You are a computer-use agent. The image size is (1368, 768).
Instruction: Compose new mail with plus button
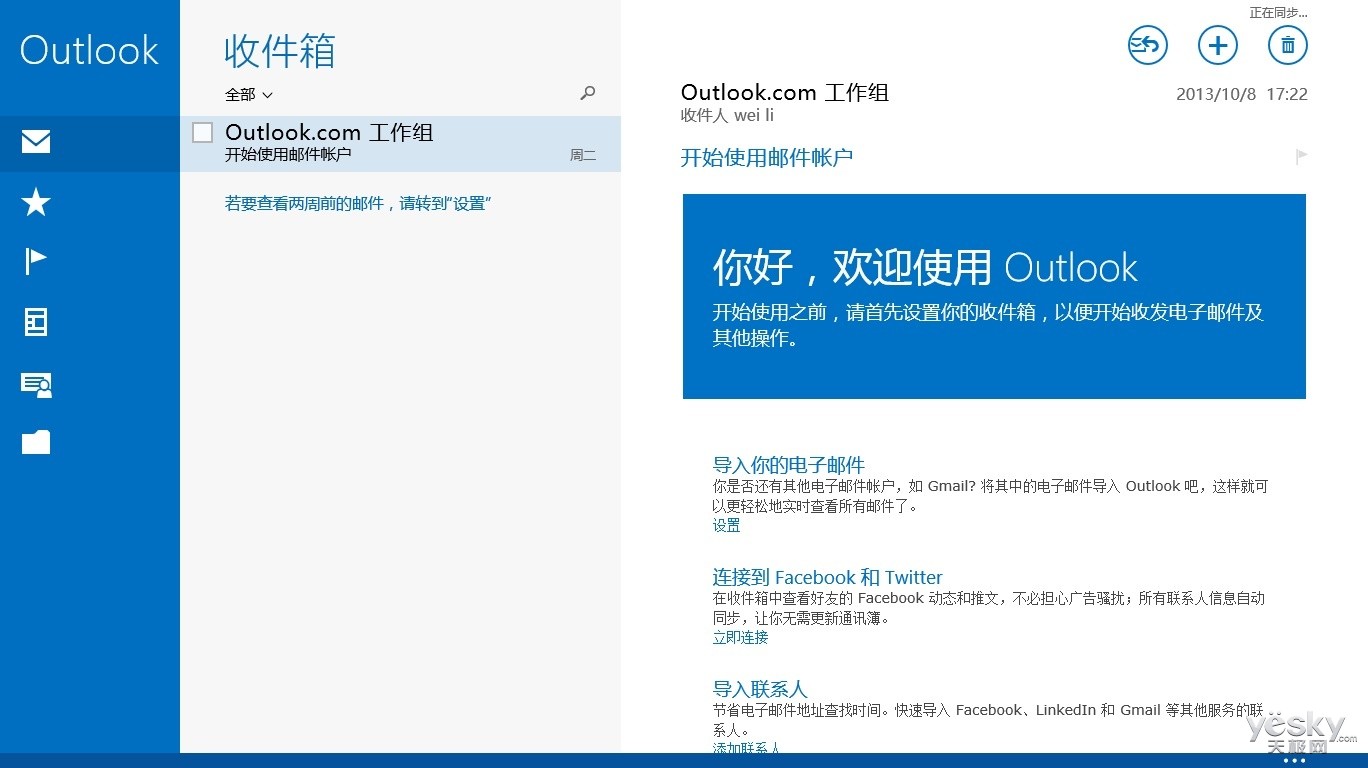coord(1218,45)
